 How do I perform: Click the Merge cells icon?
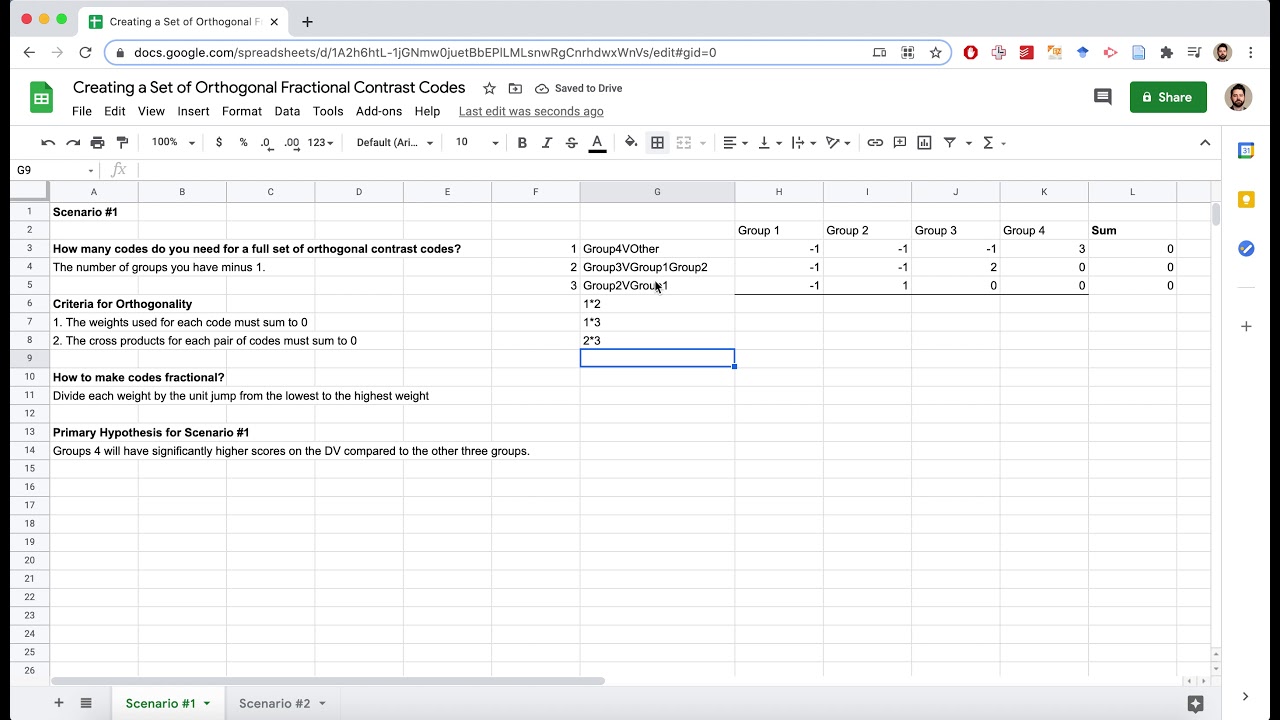tap(684, 143)
